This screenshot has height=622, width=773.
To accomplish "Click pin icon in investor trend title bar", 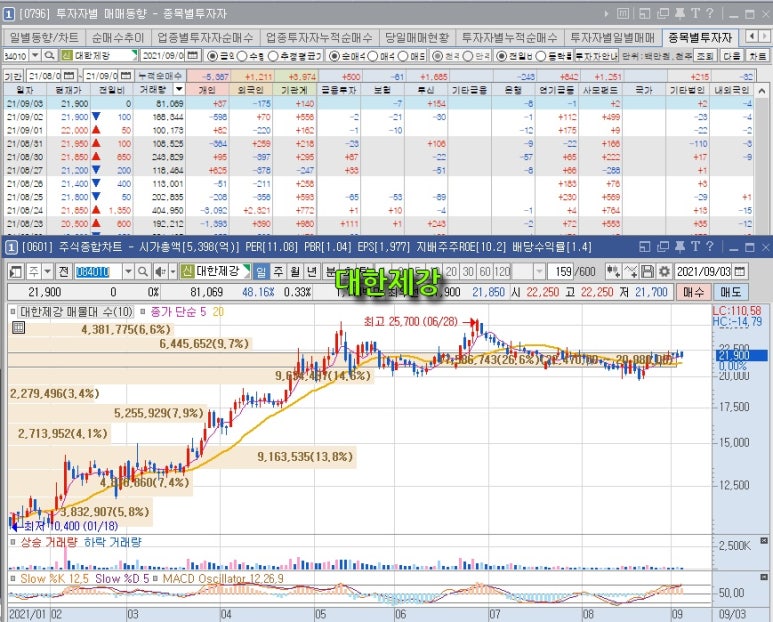I will pos(680,14).
